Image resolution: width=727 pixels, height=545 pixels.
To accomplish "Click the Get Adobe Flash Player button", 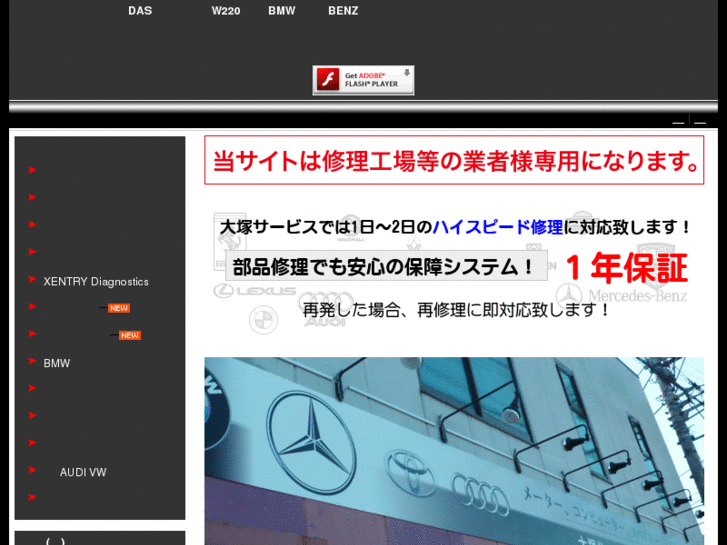I will (x=364, y=80).
